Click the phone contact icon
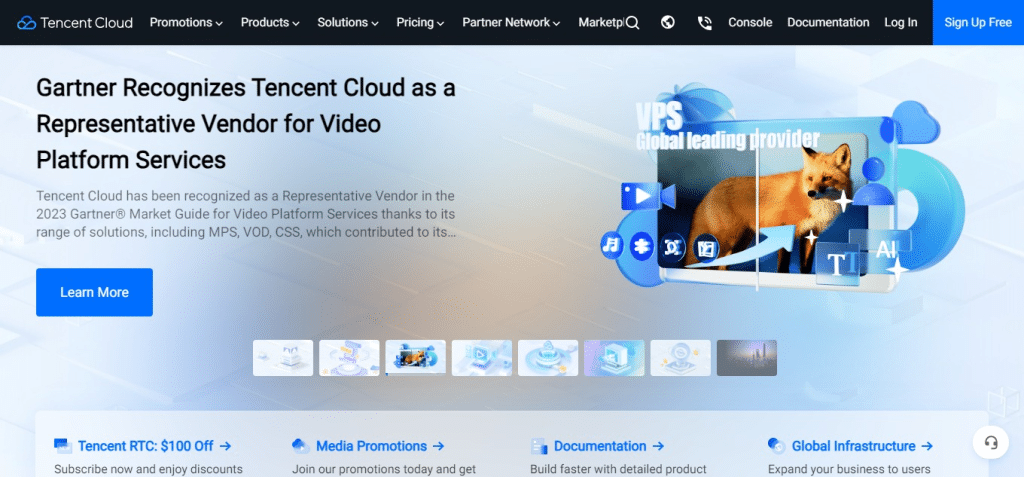 tap(704, 24)
